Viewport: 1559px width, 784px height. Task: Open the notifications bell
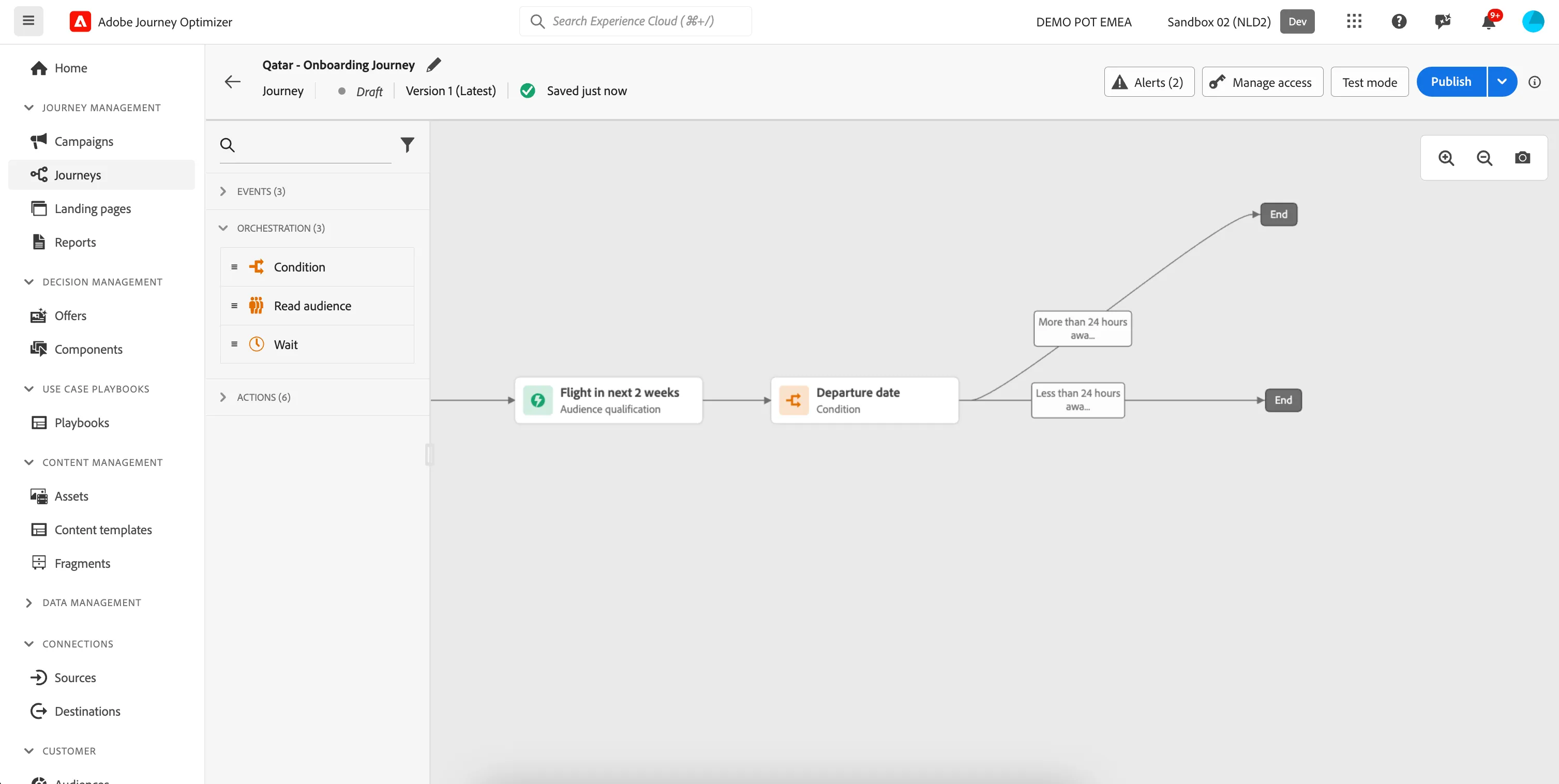(1489, 21)
